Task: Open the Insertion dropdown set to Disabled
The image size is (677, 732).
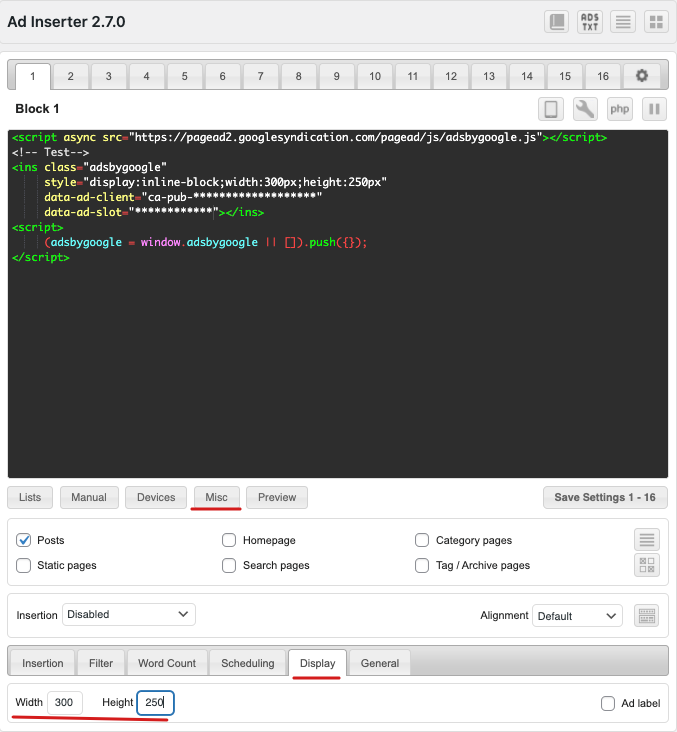Action: tap(129, 614)
